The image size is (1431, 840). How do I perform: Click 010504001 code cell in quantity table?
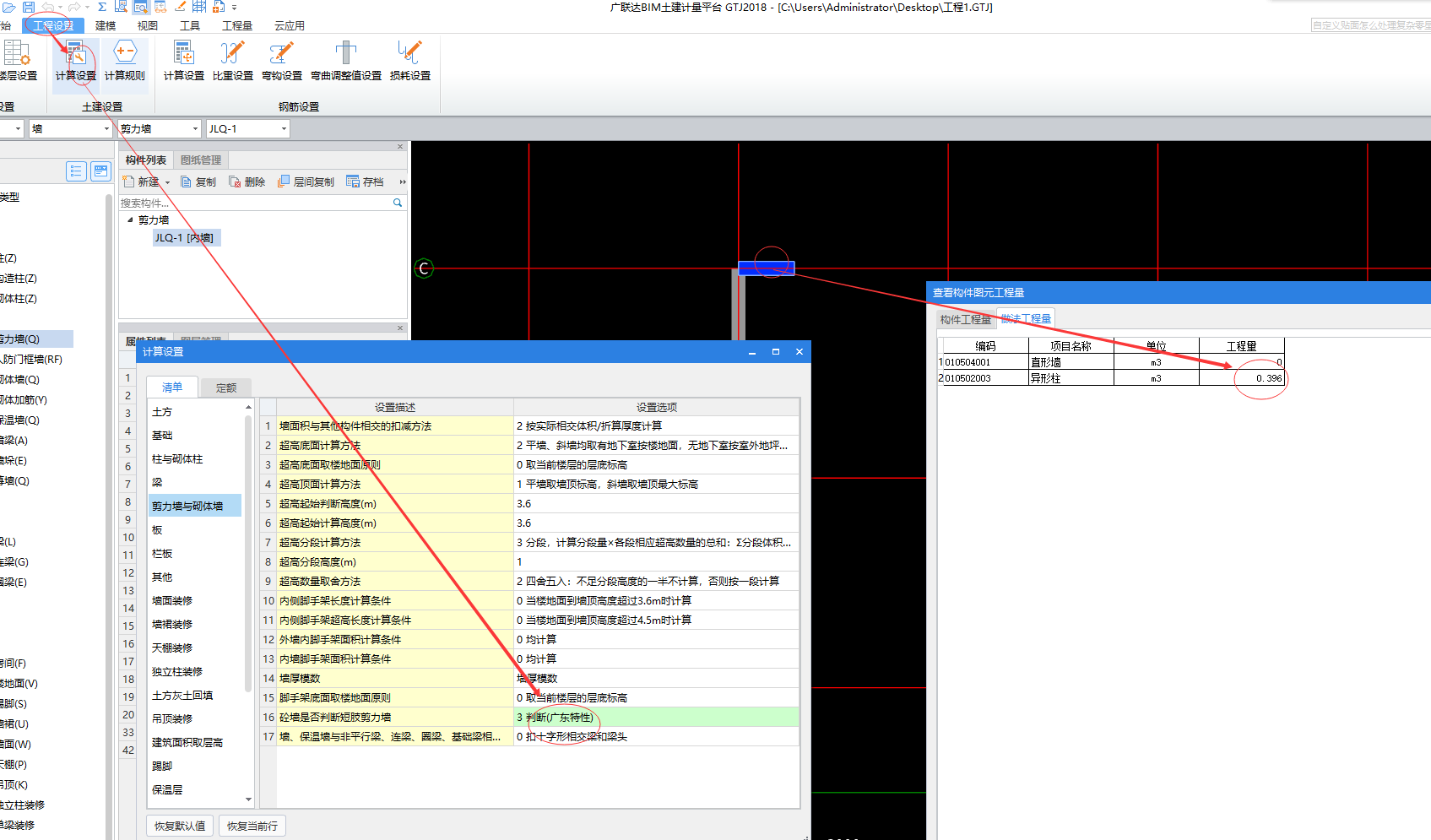pyautogui.click(x=984, y=362)
